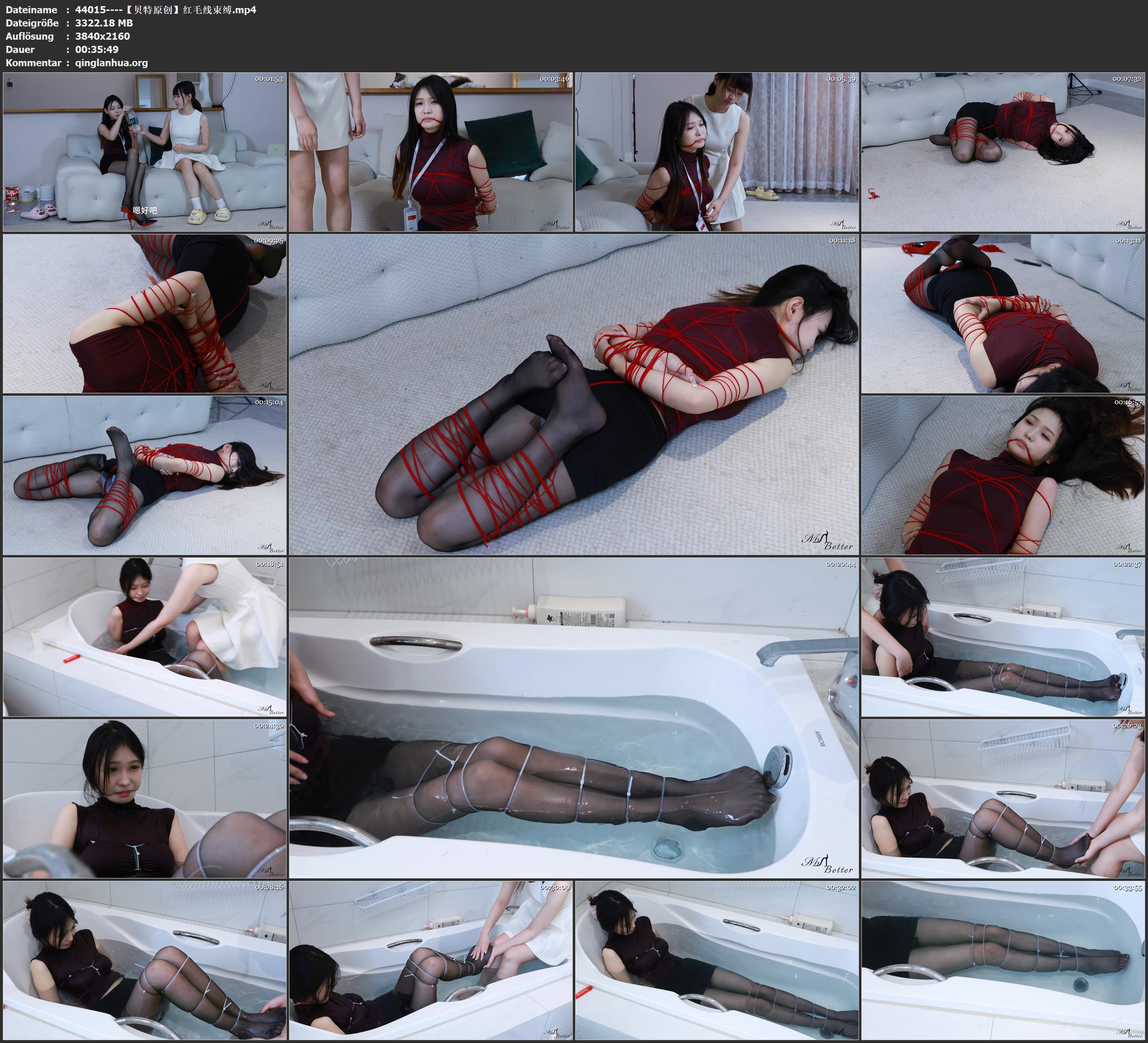The image size is (1148, 1043).
Task: Open the last thumbnail at 00:33:55
Action: point(1003,960)
